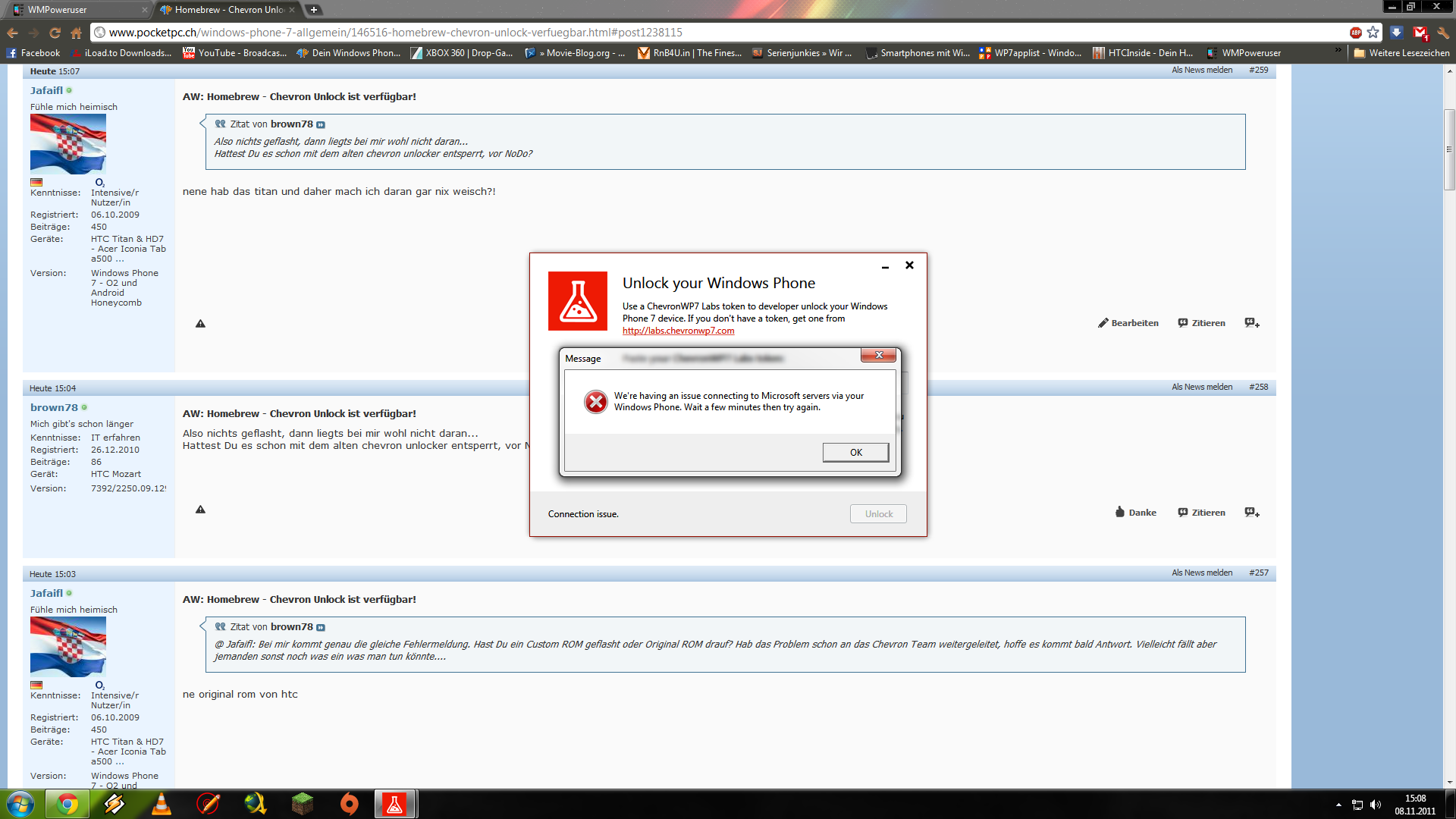Open the Smartphones mit Wi bookmark
This screenshot has width=1456, height=819.
(x=918, y=53)
